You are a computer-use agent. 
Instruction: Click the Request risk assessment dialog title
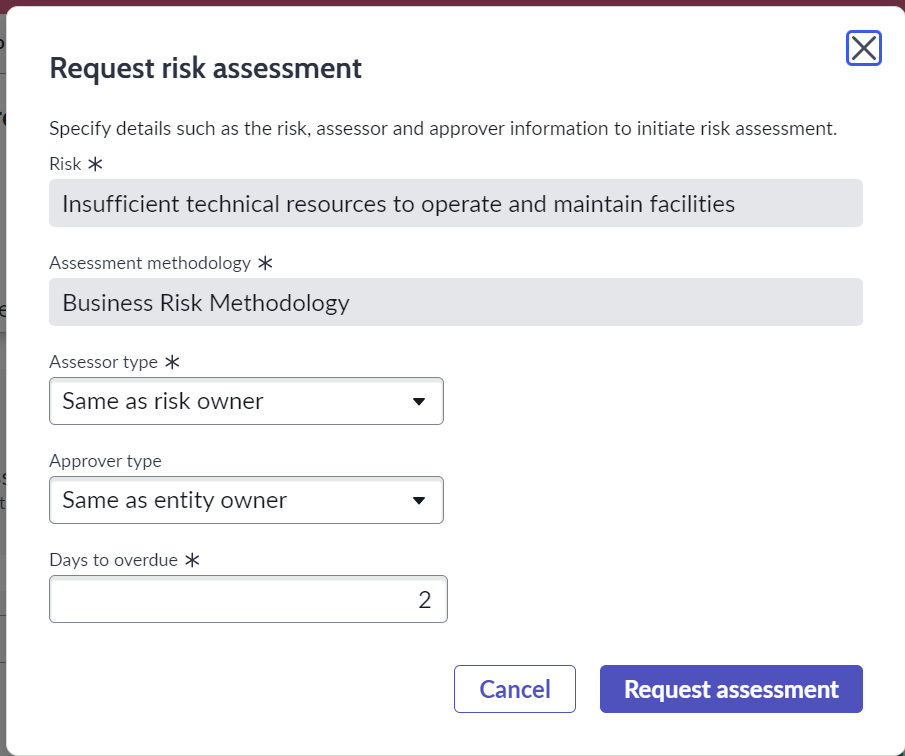pyautogui.click(x=204, y=68)
